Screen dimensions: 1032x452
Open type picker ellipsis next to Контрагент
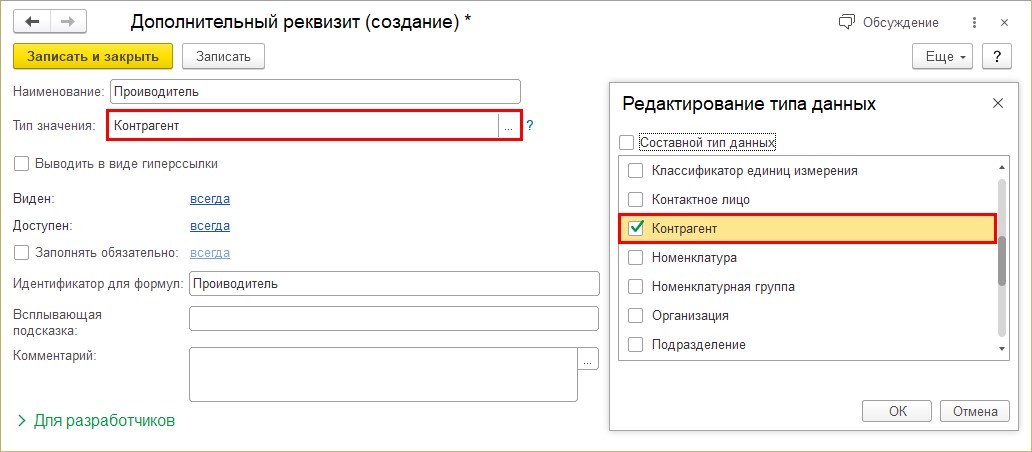point(508,126)
